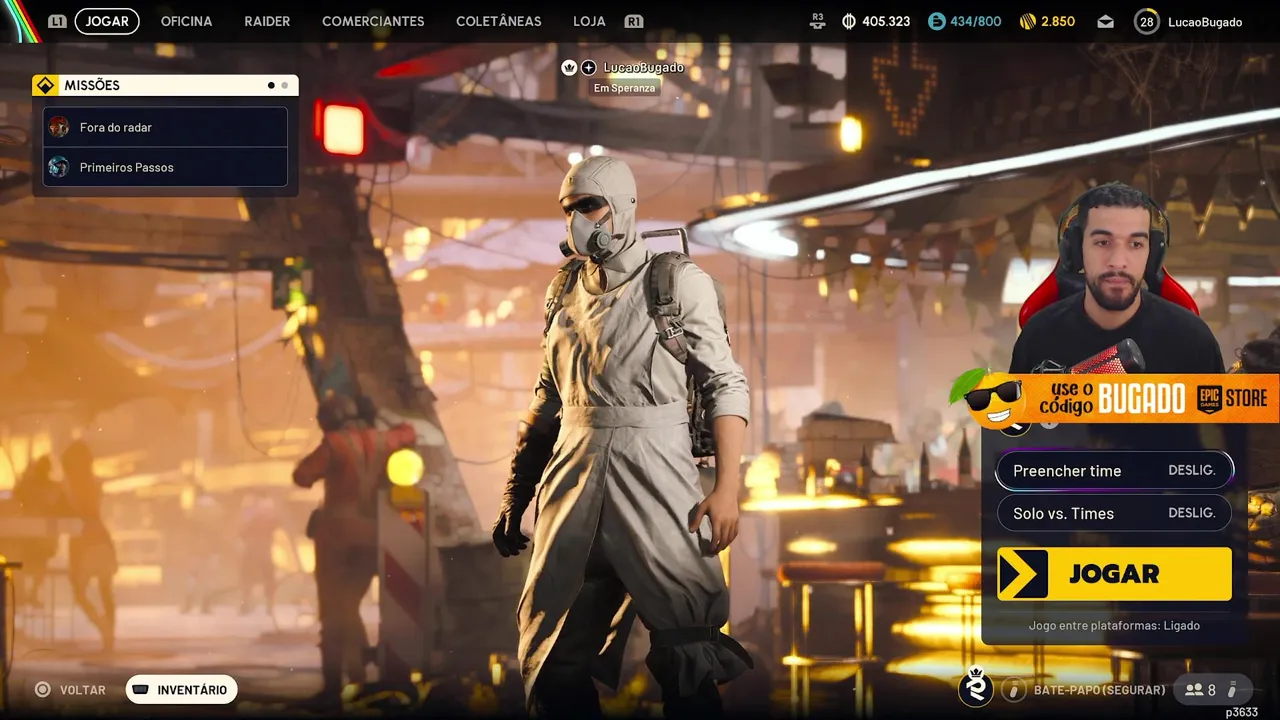Click the VOLTAR back button

tap(71, 689)
